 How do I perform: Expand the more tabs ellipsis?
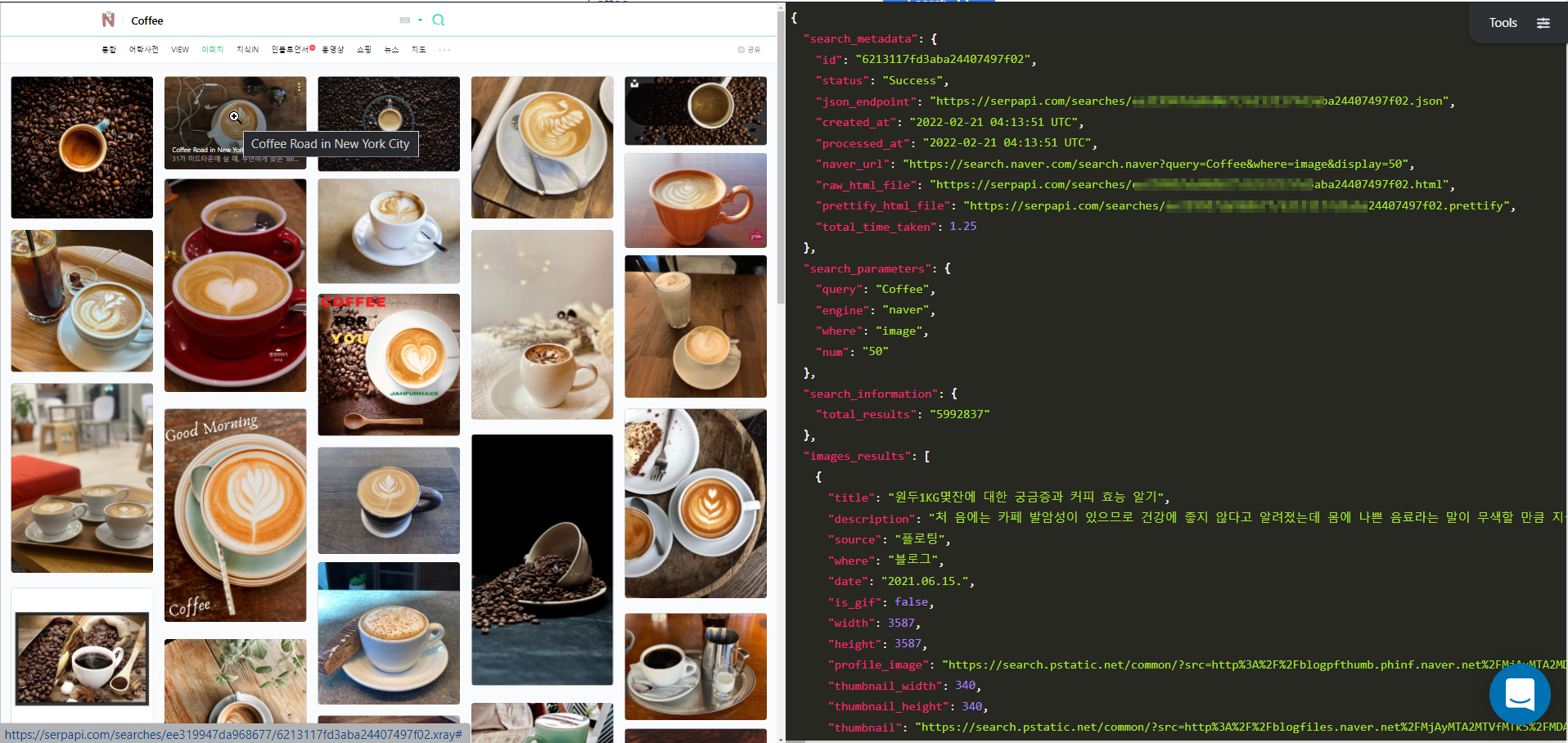[444, 50]
